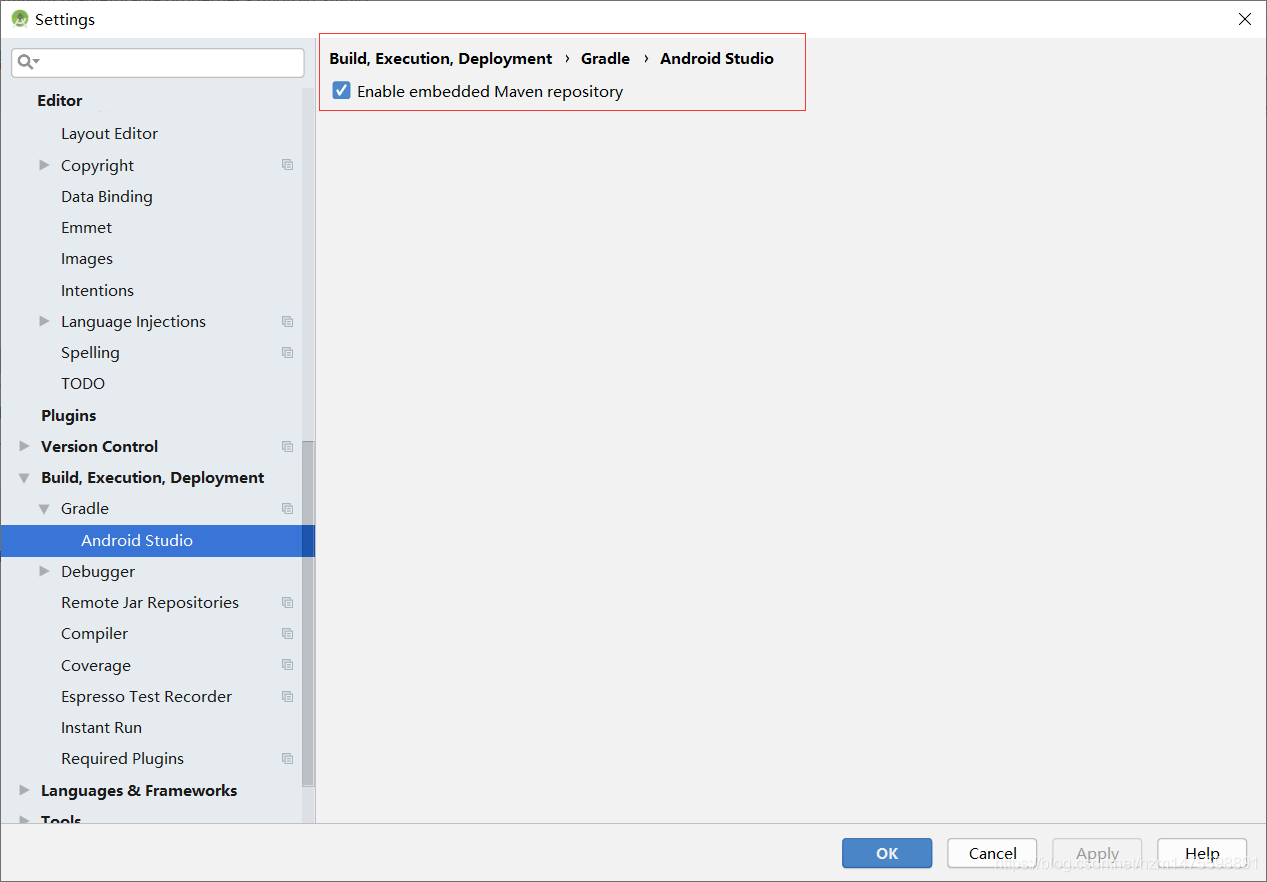Select Layout Editor settings page
This screenshot has width=1267, height=882.
pyautogui.click(x=109, y=133)
